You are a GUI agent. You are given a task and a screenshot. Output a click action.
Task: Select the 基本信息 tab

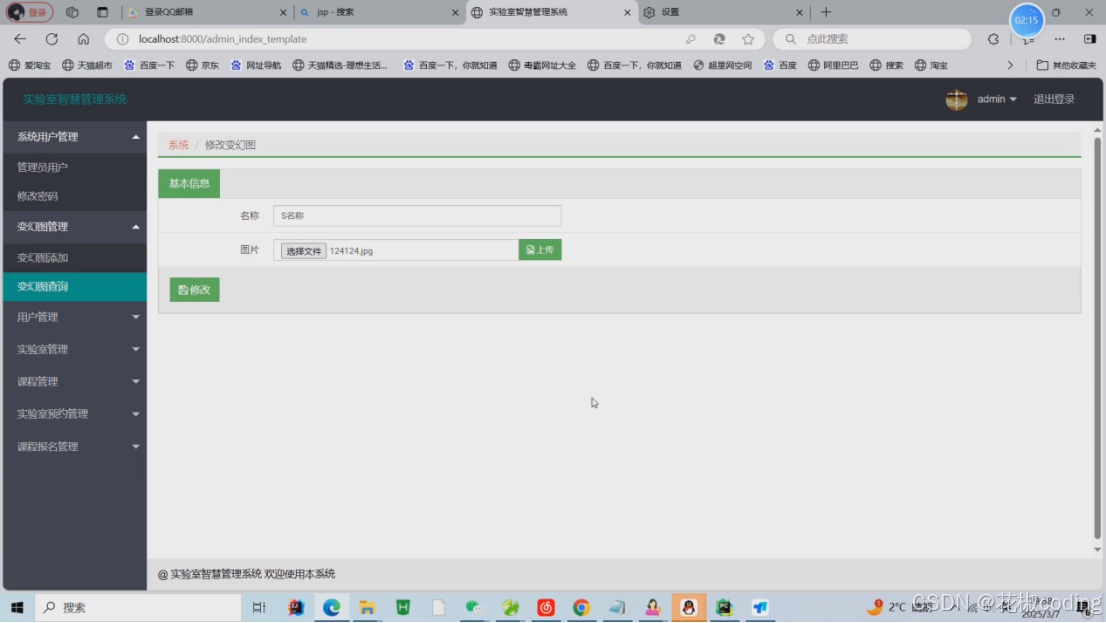pos(189,183)
